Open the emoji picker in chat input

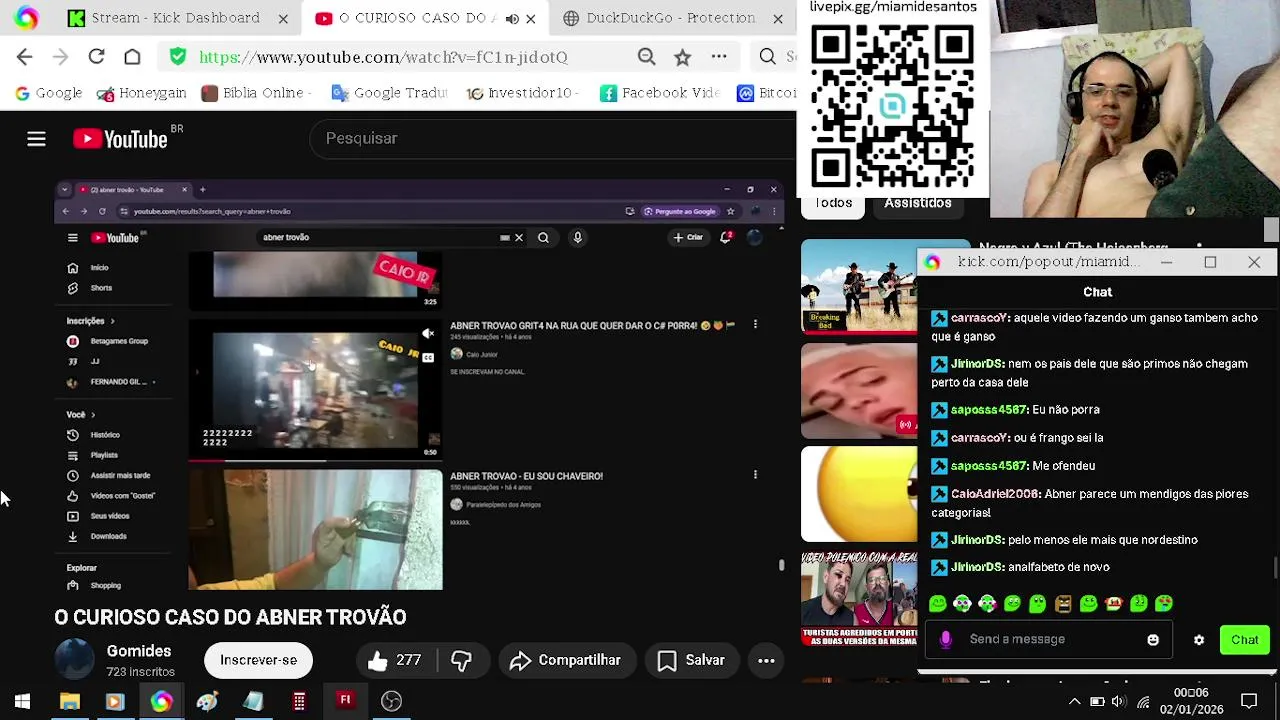pyautogui.click(x=1153, y=640)
